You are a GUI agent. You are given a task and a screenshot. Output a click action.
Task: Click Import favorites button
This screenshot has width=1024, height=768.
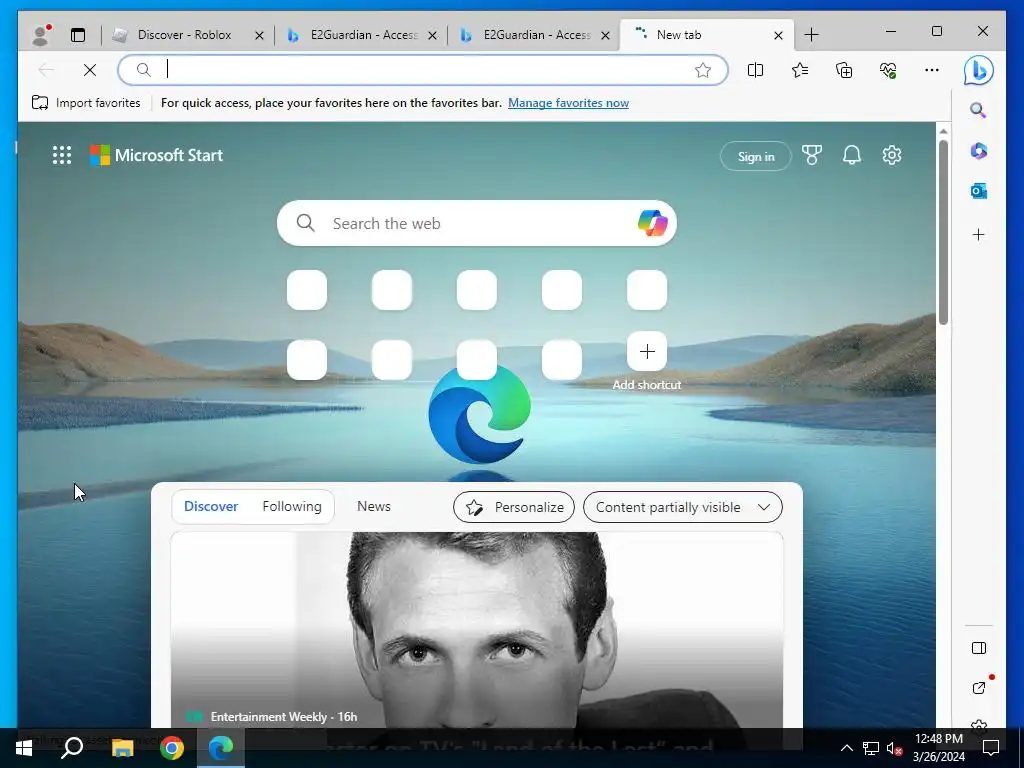(x=86, y=103)
